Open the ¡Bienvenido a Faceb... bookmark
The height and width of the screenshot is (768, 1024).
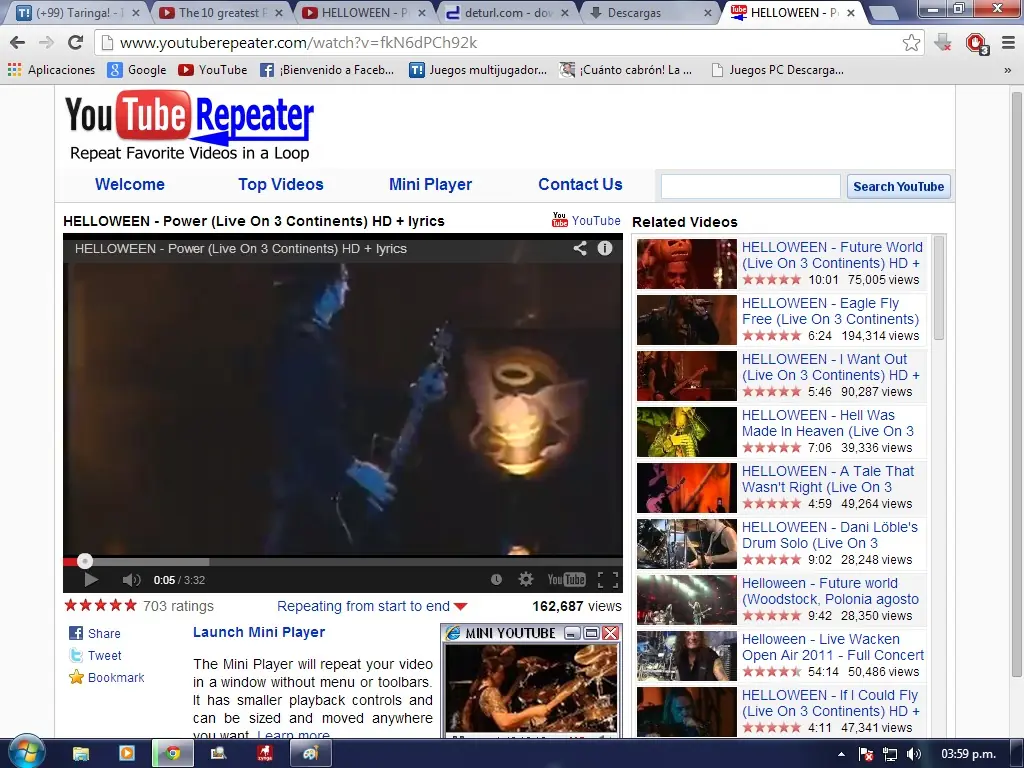pos(327,70)
